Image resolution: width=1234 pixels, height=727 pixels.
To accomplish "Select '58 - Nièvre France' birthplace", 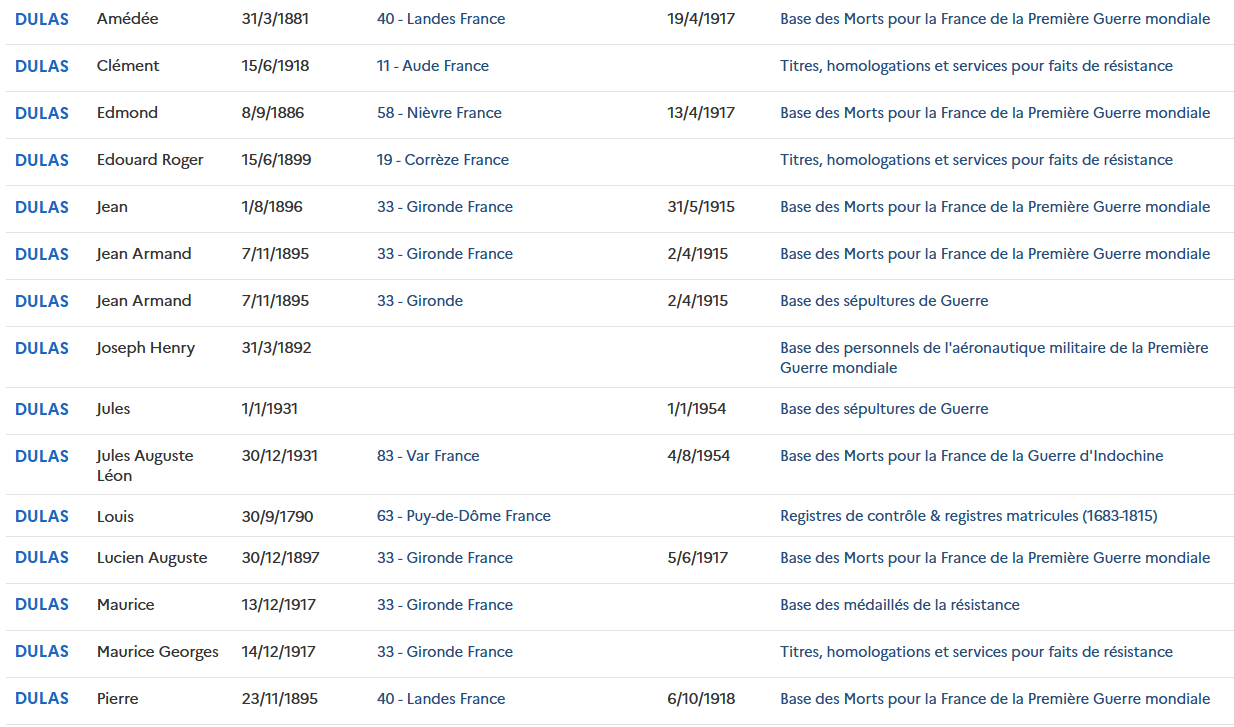I will (439, 113).
